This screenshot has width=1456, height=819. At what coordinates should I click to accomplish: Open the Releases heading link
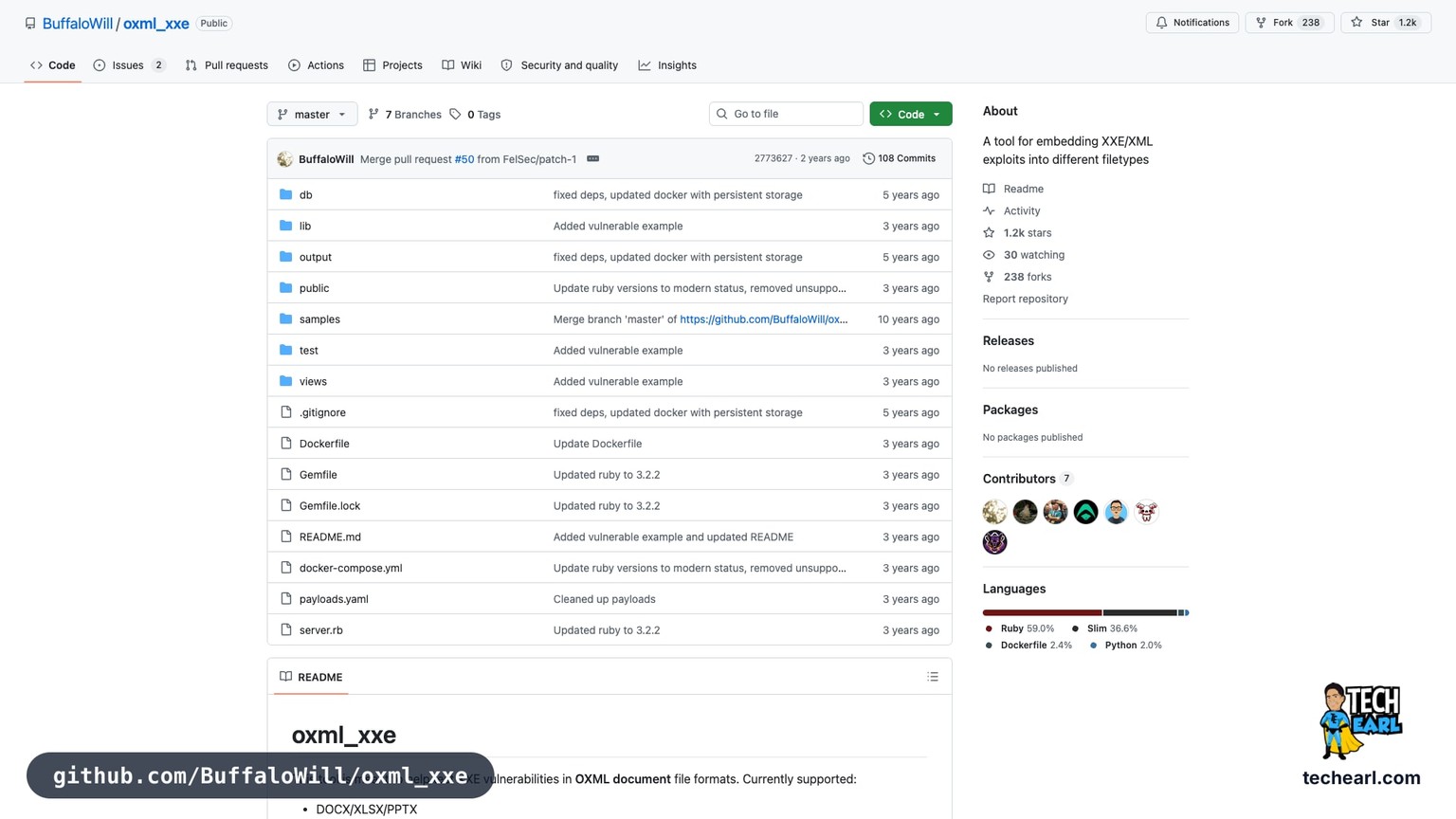click(x=1009, y=340)
